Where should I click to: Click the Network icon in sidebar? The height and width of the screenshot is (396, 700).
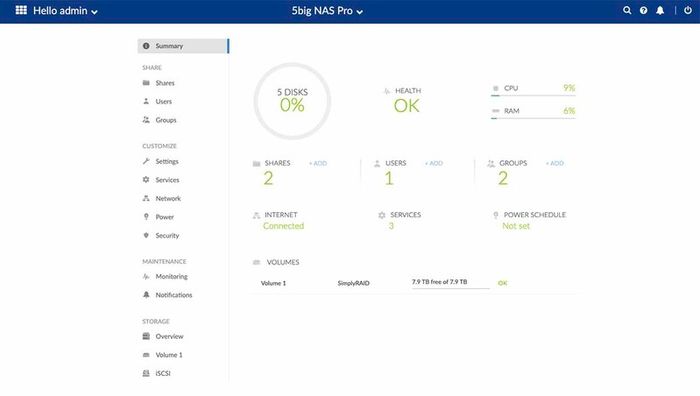(x=146, y=198)
